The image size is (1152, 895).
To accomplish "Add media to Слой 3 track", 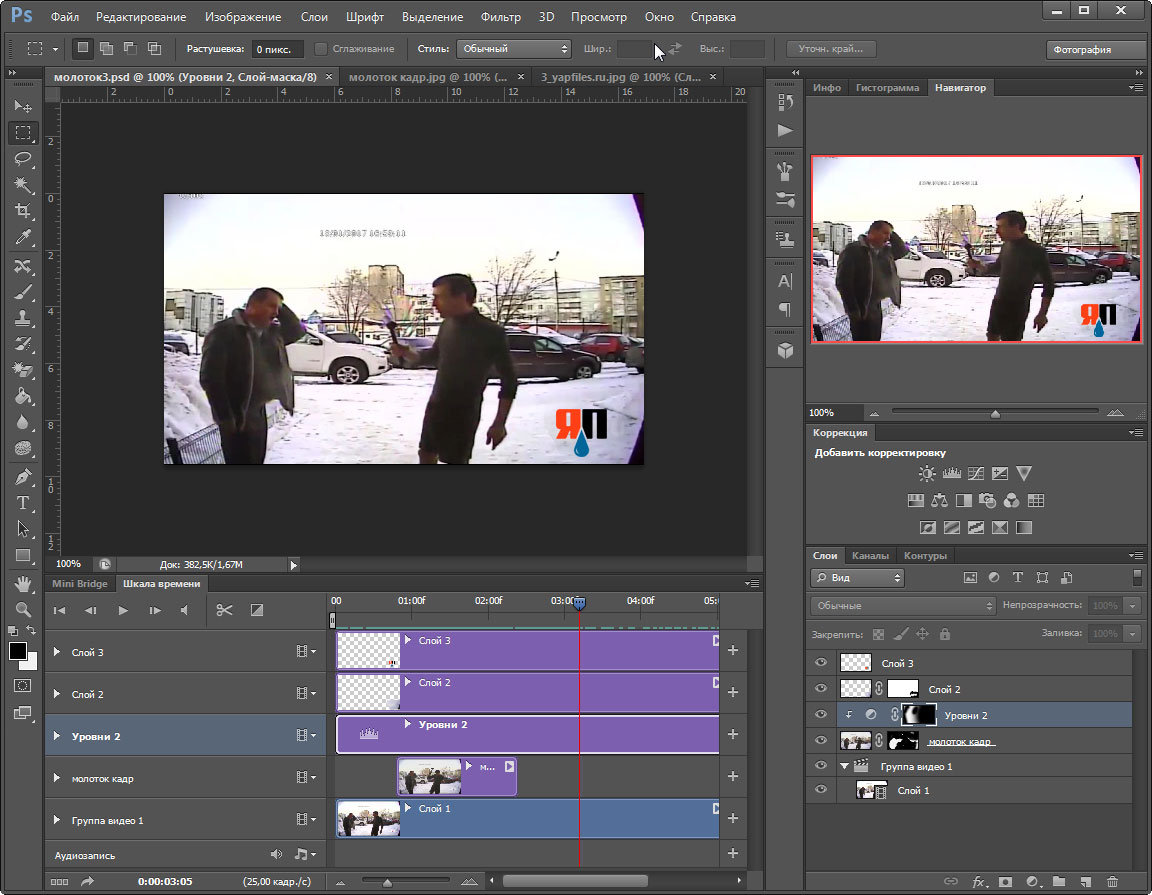I will point(732,650).
